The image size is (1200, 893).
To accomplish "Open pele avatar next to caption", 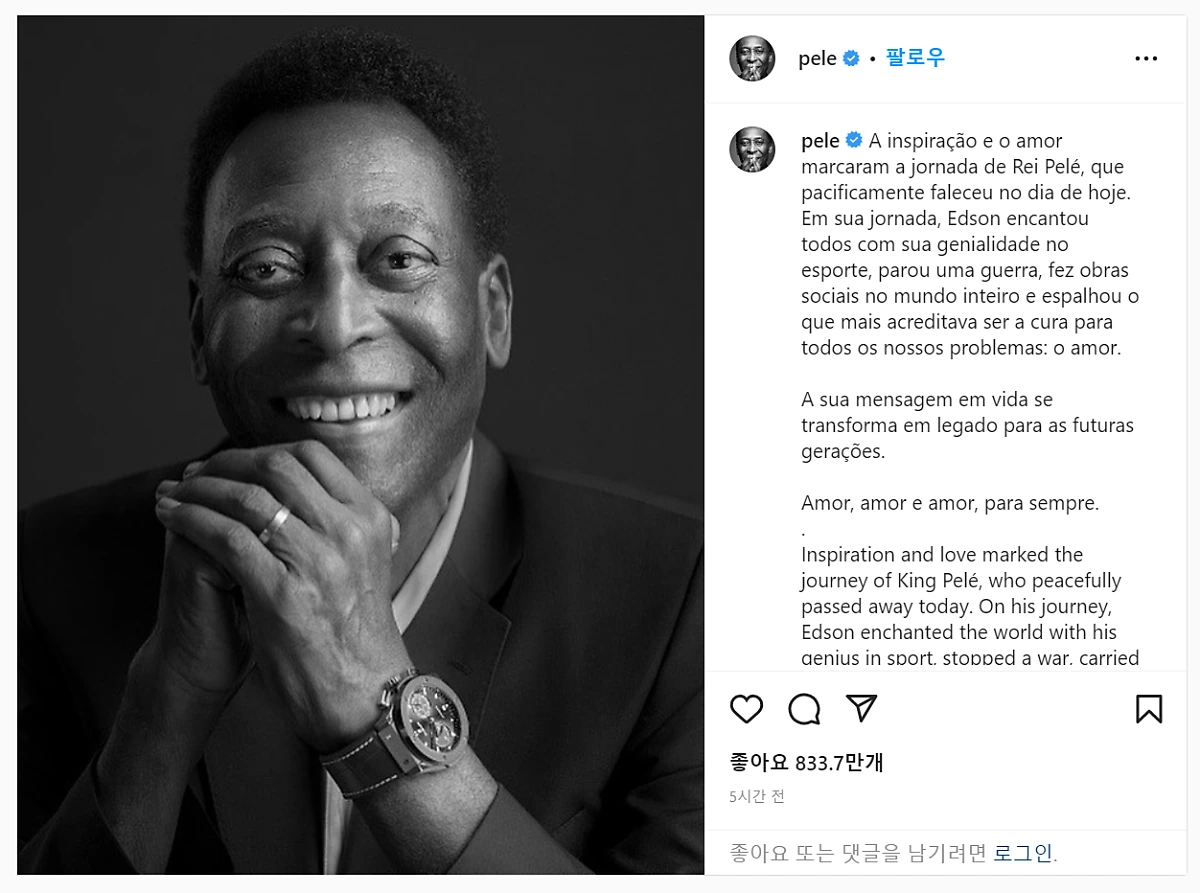I will pos(752,149).
